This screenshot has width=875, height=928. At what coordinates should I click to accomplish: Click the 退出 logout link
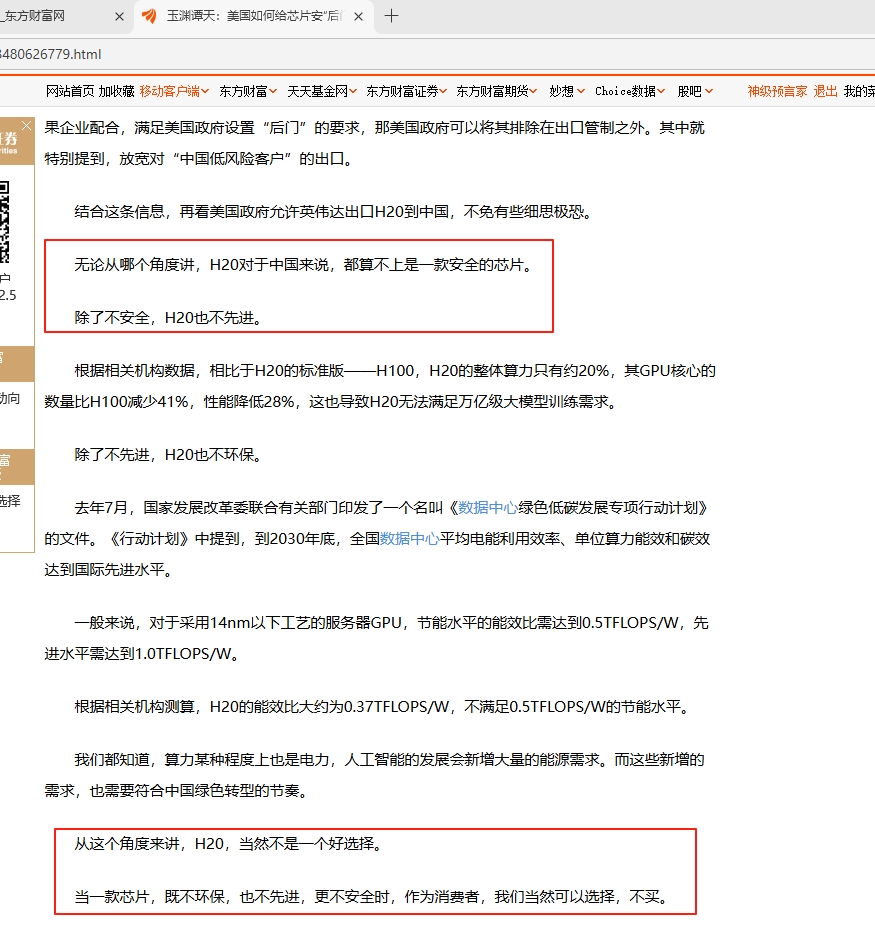tap(825, 91)
